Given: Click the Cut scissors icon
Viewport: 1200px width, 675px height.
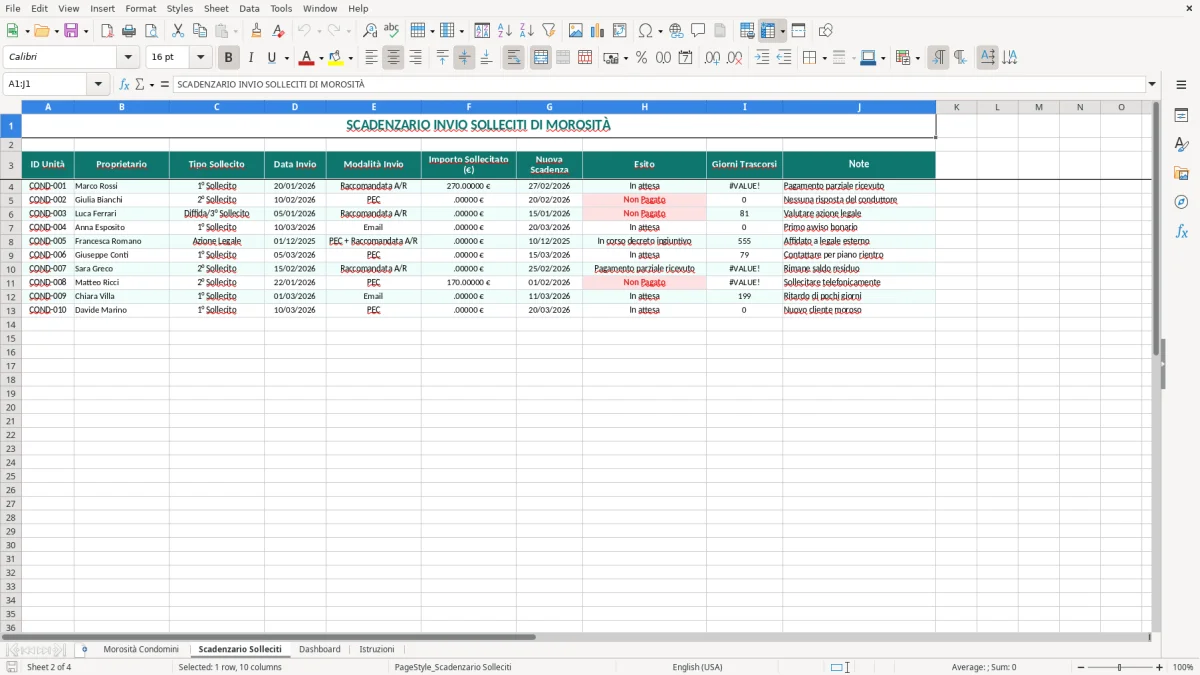Looking at the screenshot, I should coord(178,31).
